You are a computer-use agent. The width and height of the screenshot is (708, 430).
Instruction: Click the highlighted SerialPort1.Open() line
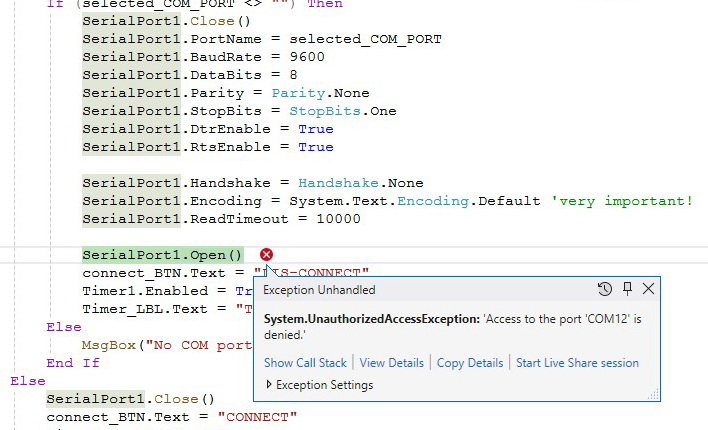point(162,255)
